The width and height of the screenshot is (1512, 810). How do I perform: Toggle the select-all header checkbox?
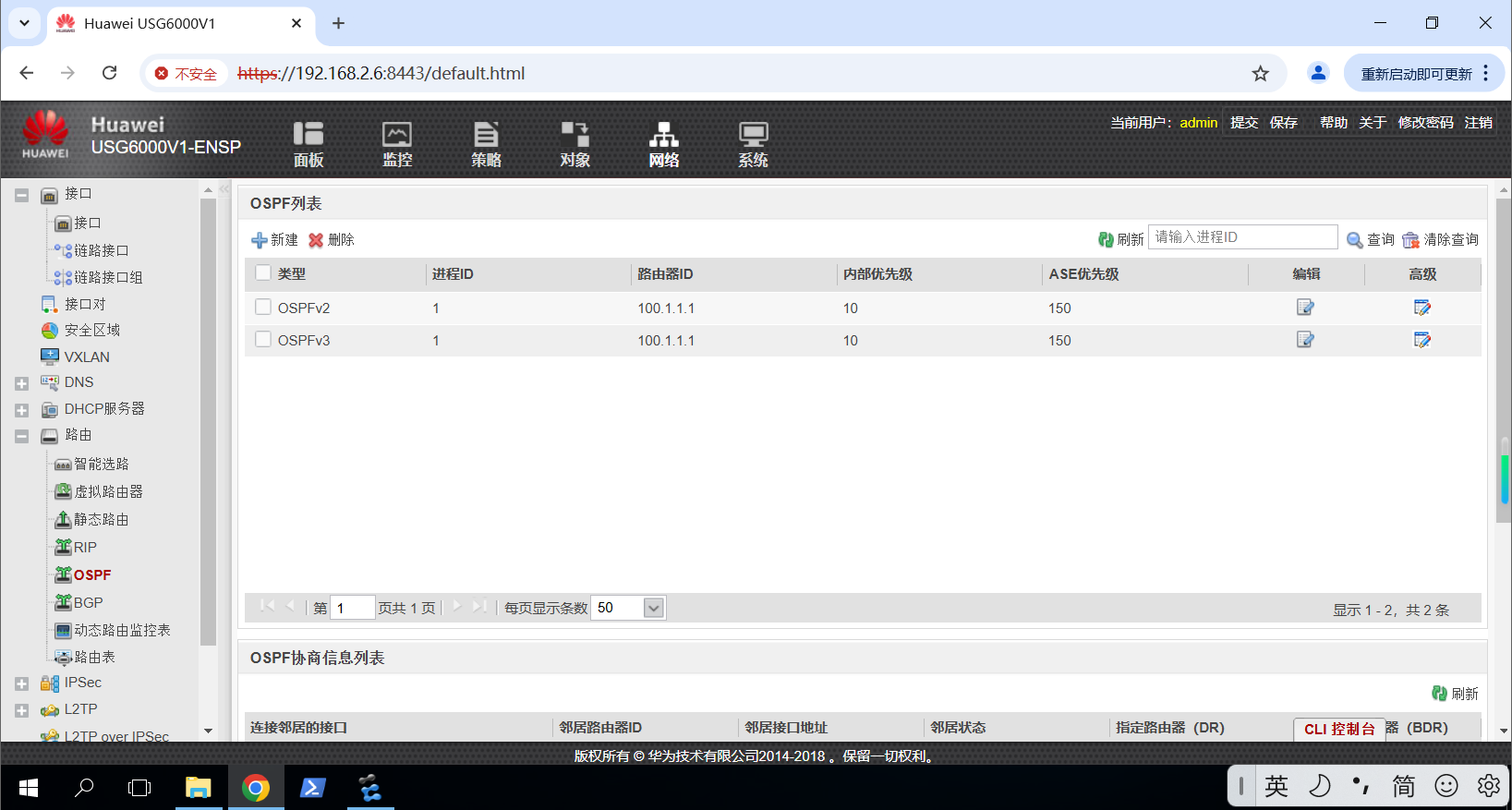[x=263, y=273]
